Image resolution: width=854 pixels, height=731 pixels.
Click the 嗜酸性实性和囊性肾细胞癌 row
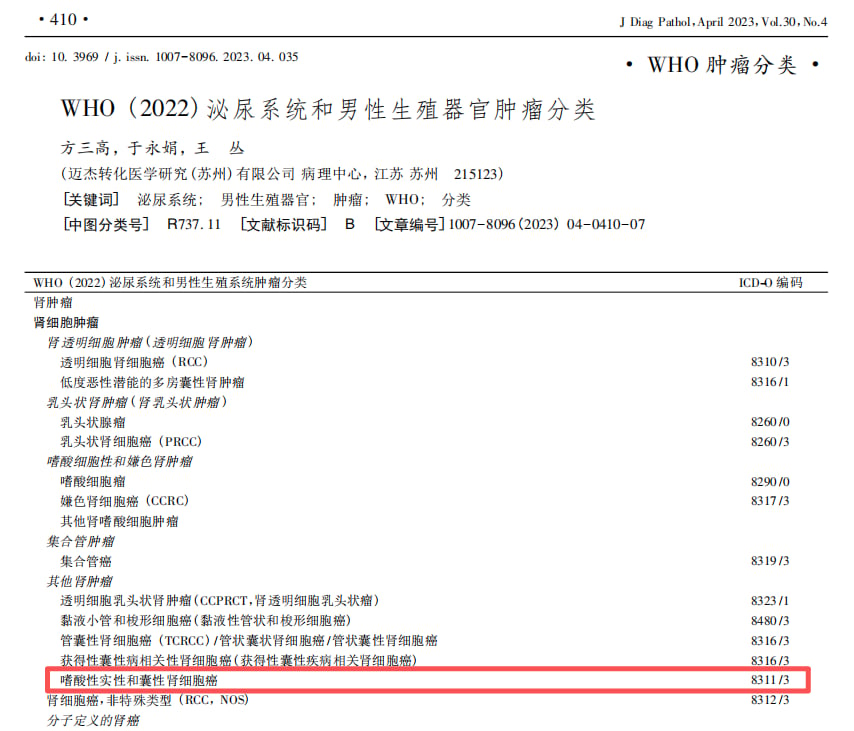click(139, 680)
